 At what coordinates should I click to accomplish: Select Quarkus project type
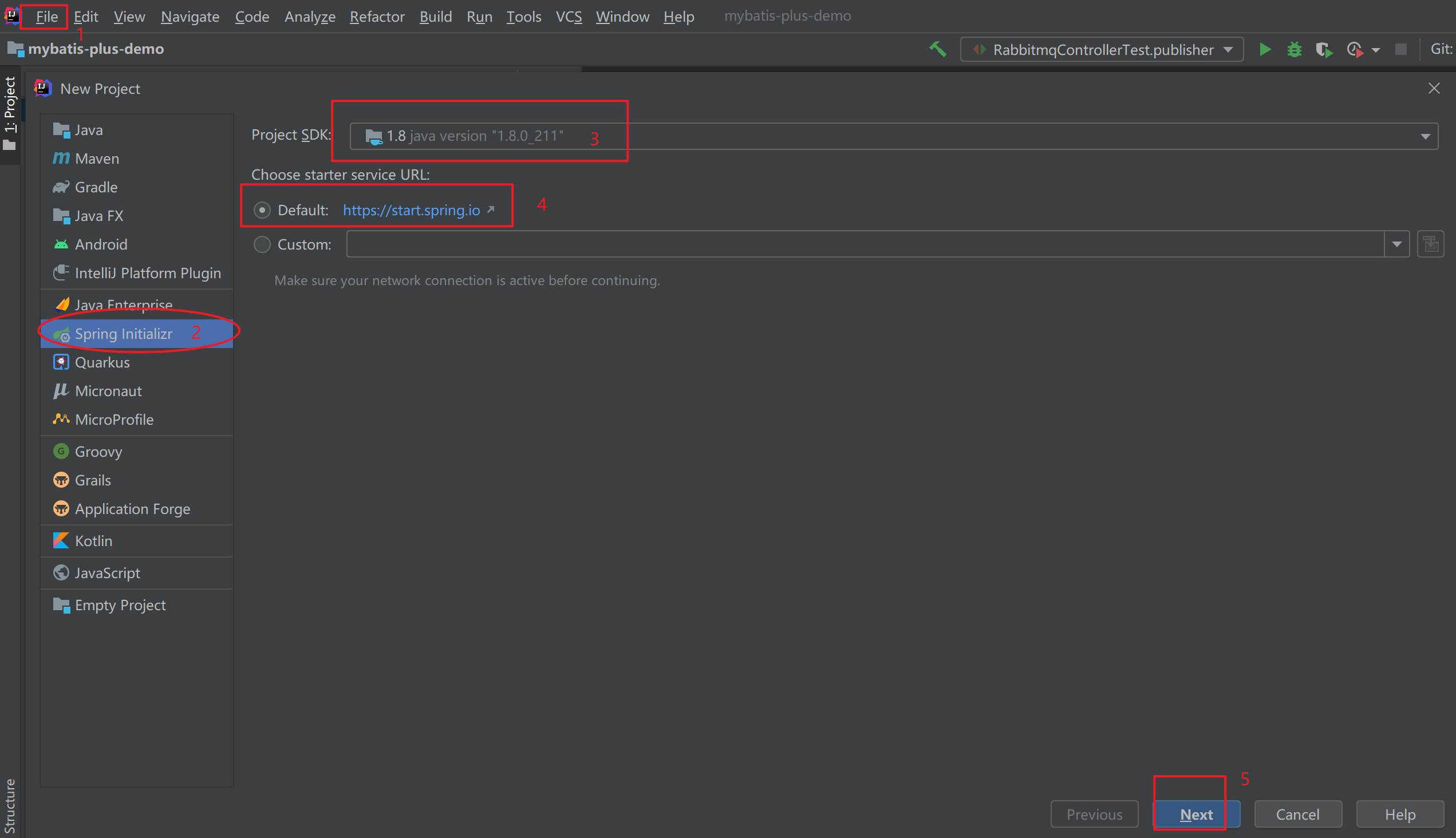click(x=137, y=362)
